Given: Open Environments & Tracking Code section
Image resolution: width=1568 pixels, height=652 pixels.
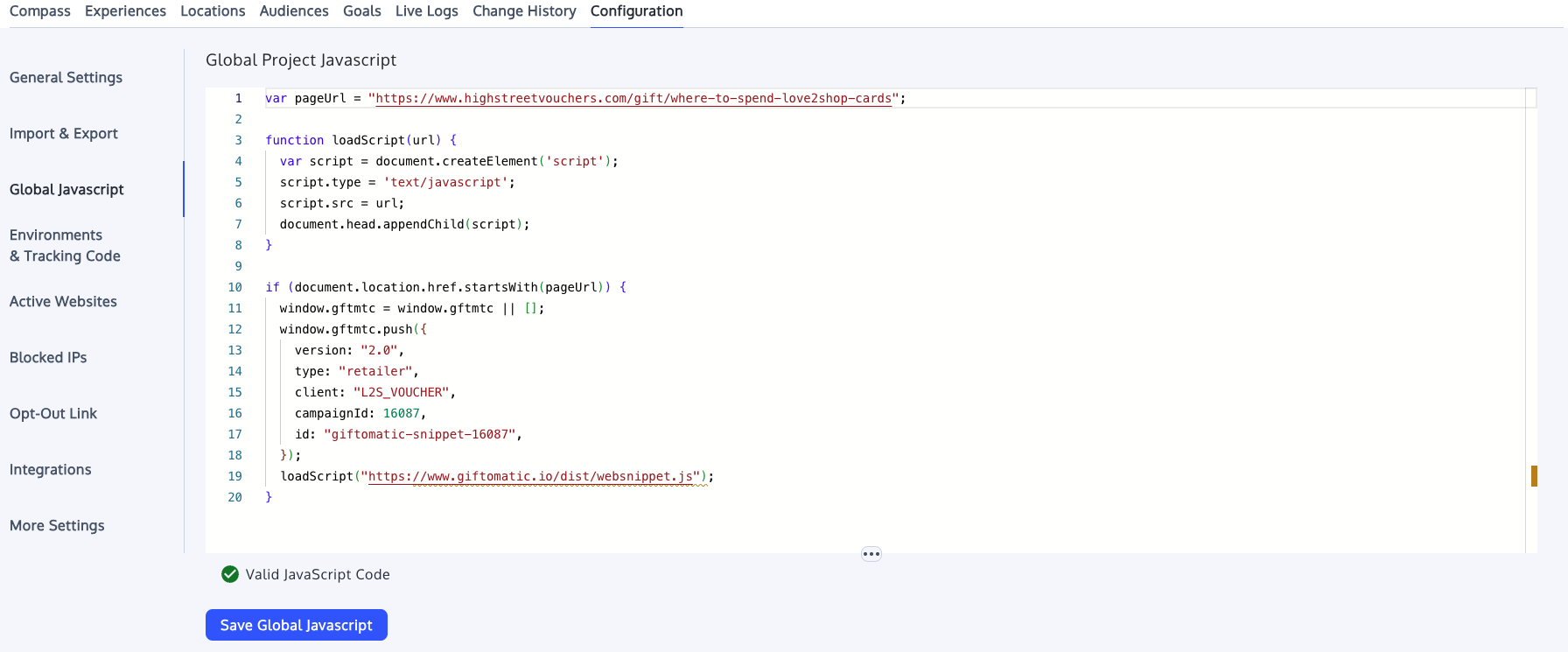Looking at the screenshot, I should (65, 245).
